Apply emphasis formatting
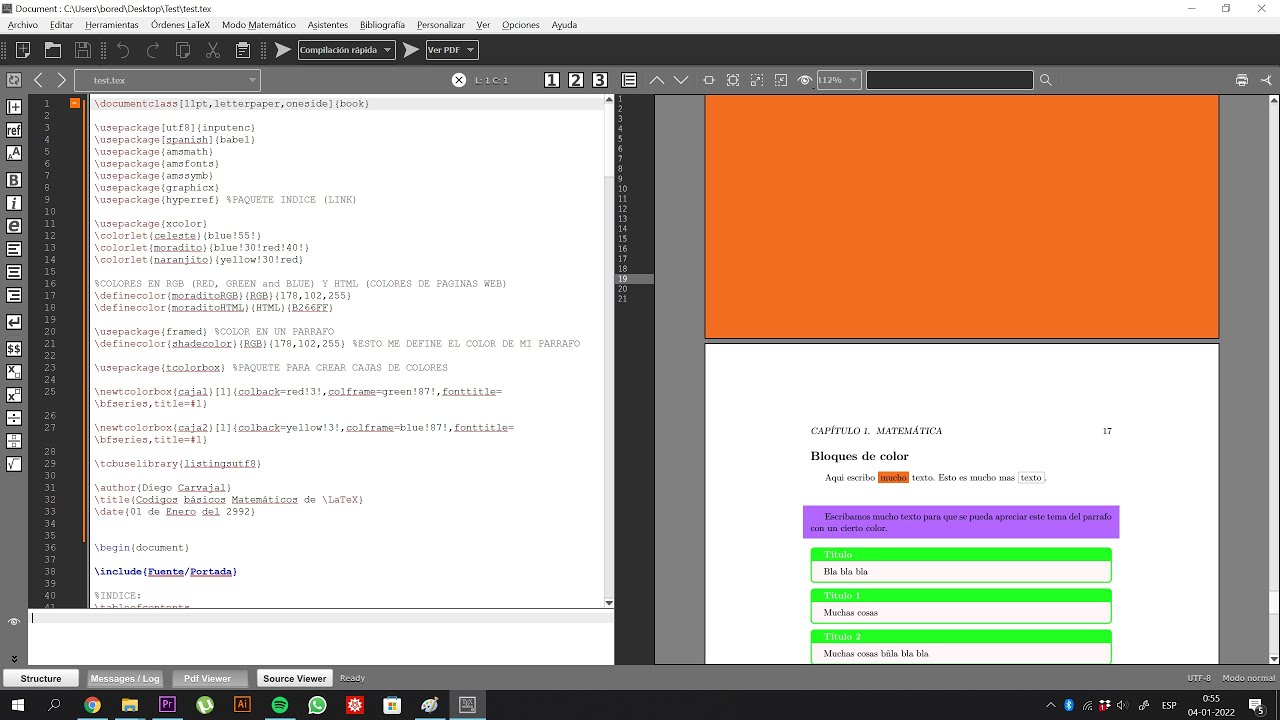Image resolution: width=1280 pixels, height=720 pixels. (14, 226)
